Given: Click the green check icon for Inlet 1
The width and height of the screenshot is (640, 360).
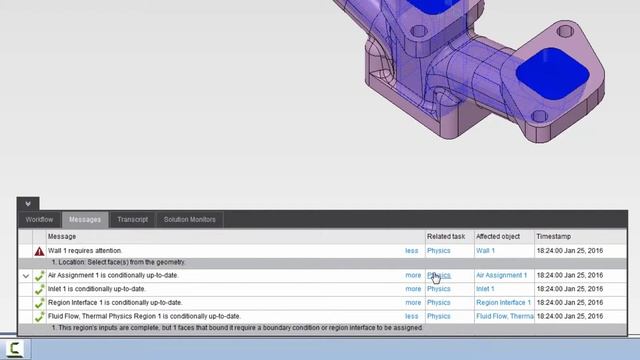Looking at the screenshot, I should pos(39,289).
